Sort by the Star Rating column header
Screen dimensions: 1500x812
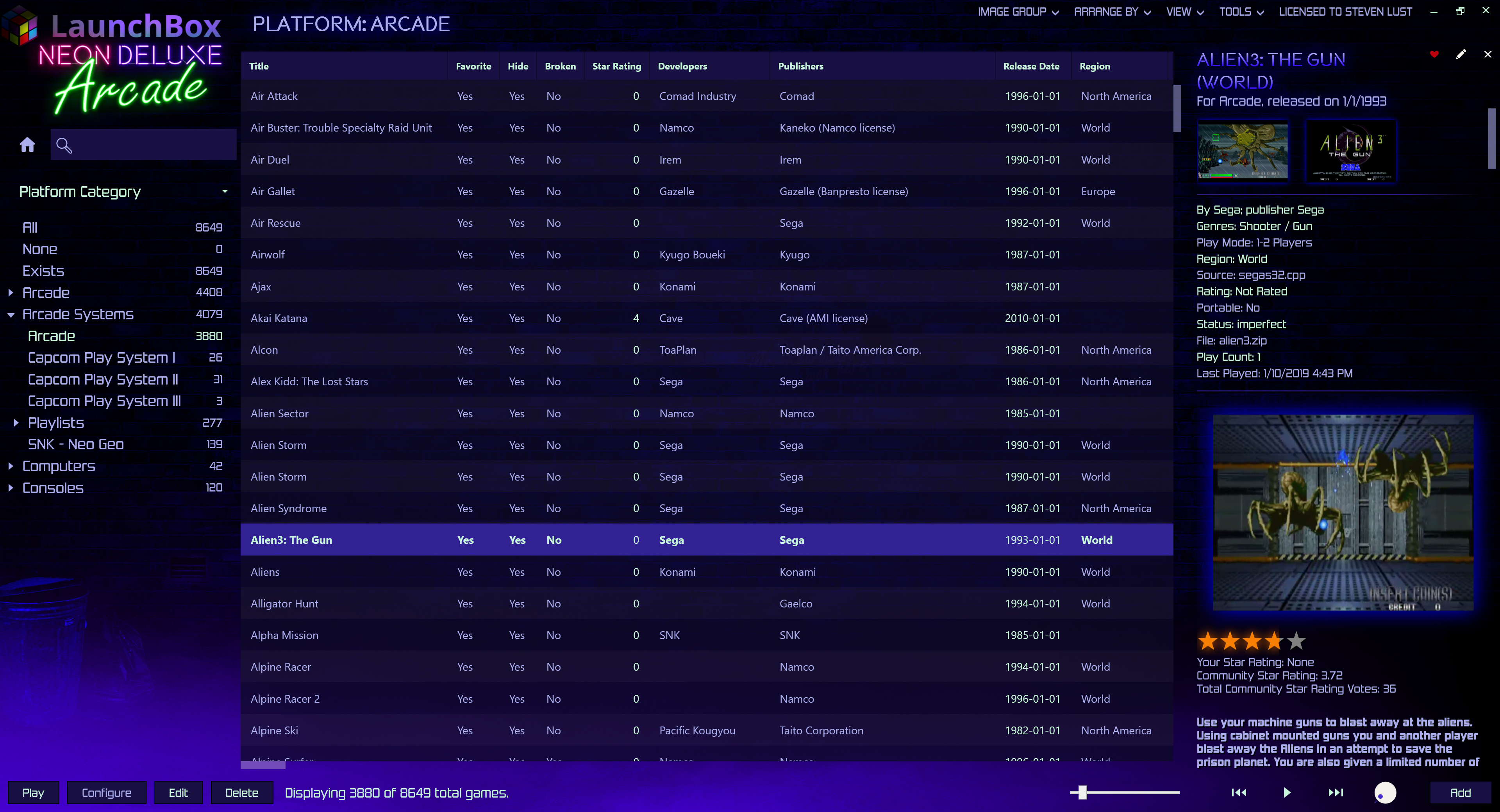[617, 66]
